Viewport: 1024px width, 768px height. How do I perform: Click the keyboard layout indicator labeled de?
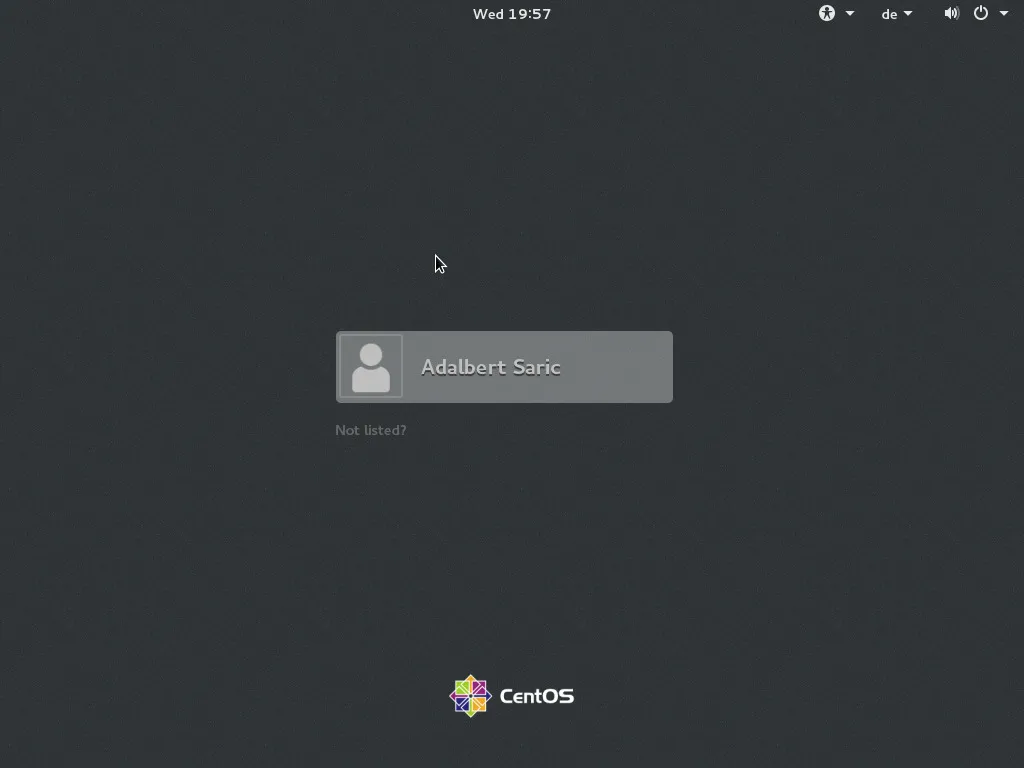[890, 13]
